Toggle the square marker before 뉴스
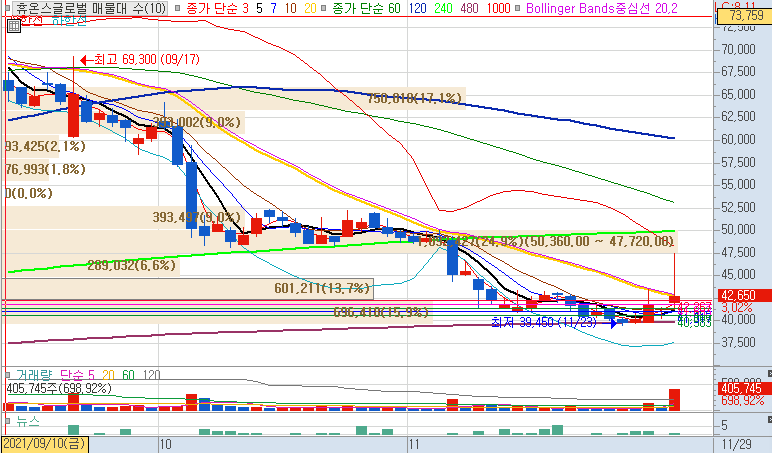772x453 pixels. coord(7,421)
